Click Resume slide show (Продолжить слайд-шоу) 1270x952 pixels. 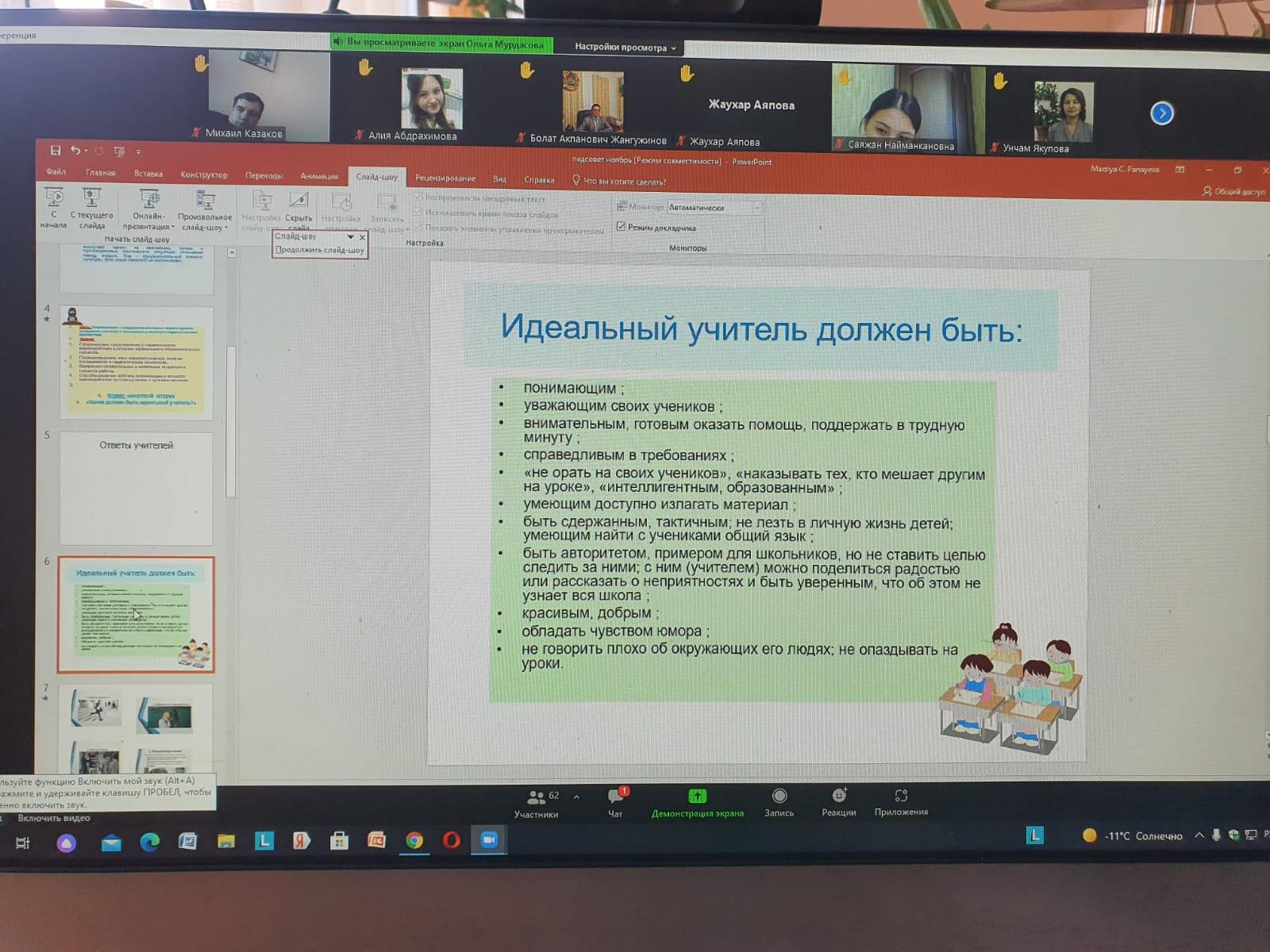coord(320,250)
